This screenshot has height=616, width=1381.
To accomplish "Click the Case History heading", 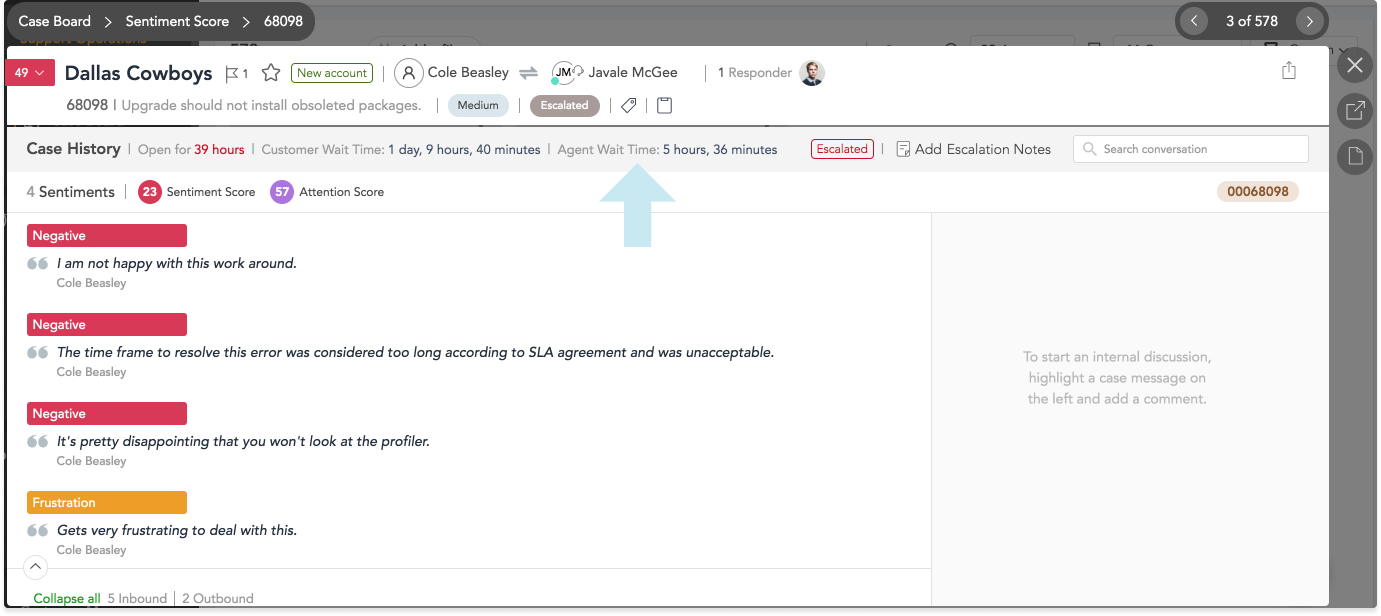I will 73,148.
